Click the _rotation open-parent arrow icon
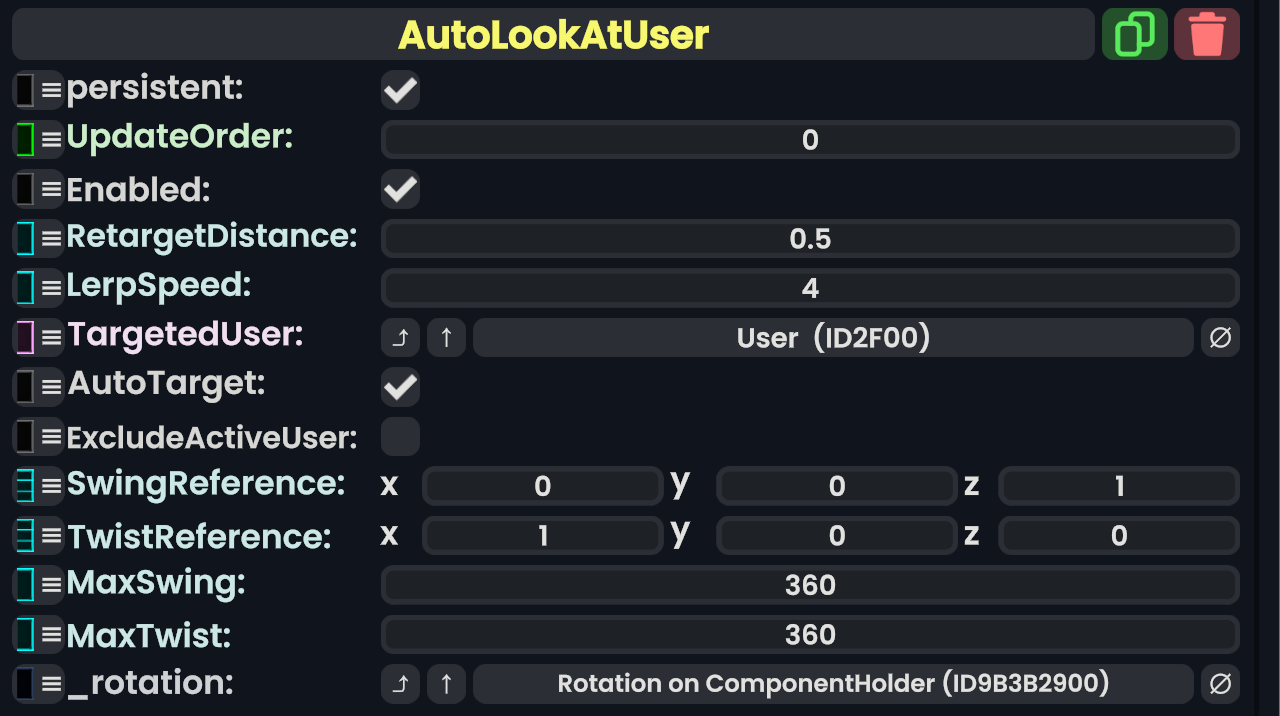The height and width of the screenshot is (716, 1280). pyautogui.click(x=400, y=684)
